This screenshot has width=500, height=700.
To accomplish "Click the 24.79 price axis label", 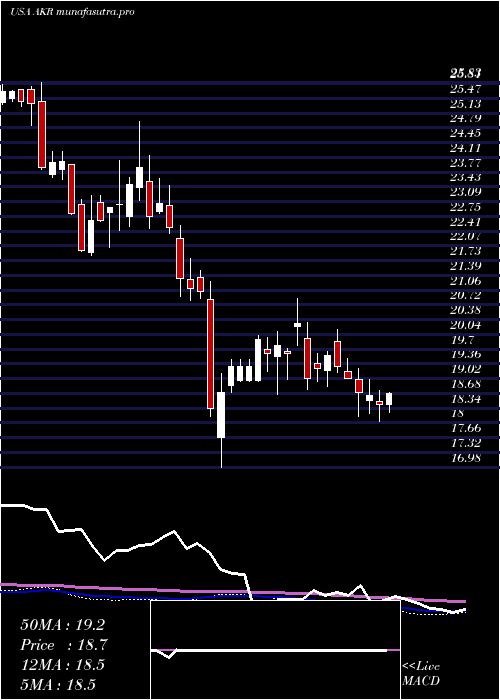I will (465, 119).
